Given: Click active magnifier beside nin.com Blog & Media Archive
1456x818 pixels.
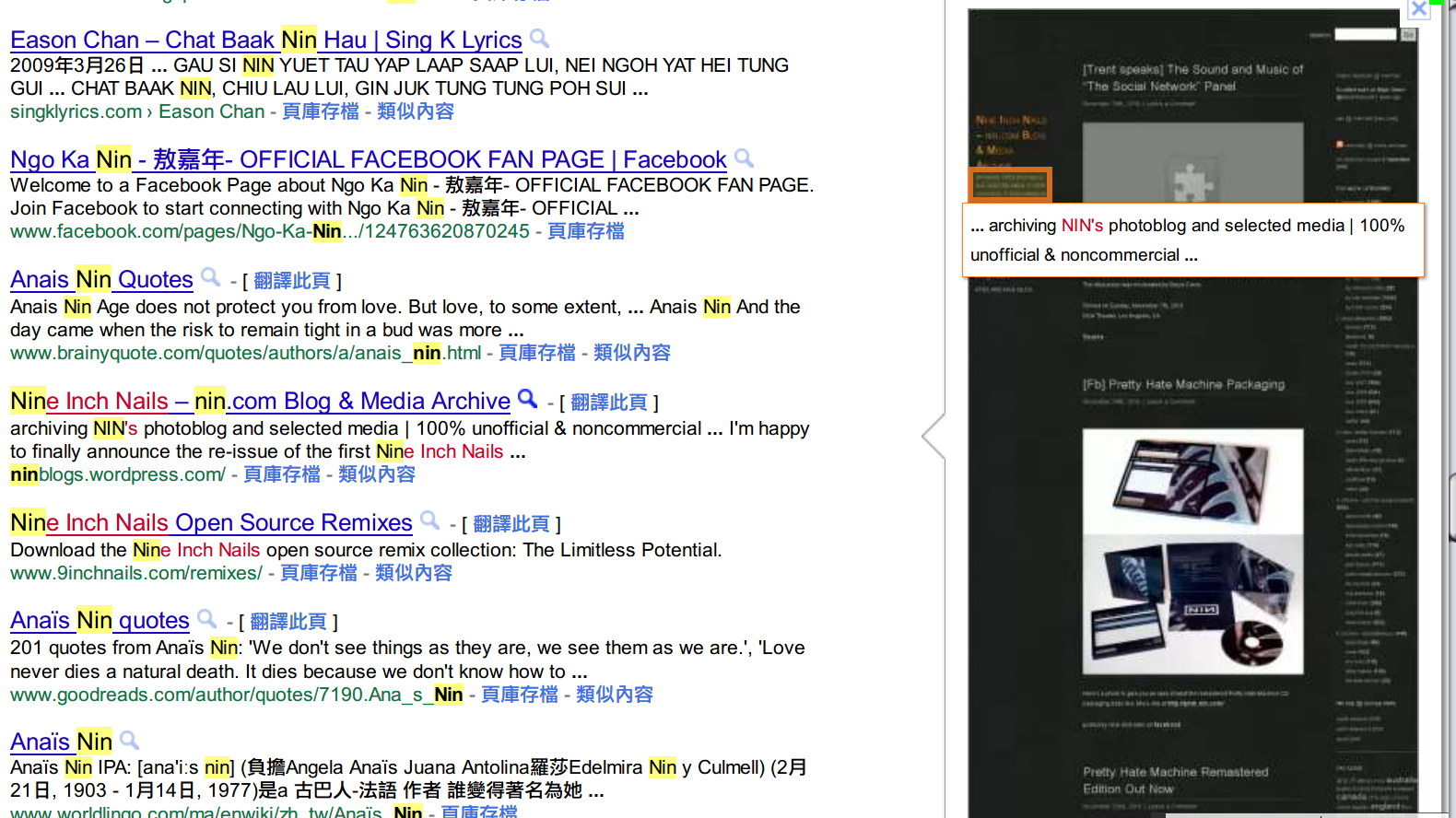Looking at the screenshot, I should (x=527, y=399).
